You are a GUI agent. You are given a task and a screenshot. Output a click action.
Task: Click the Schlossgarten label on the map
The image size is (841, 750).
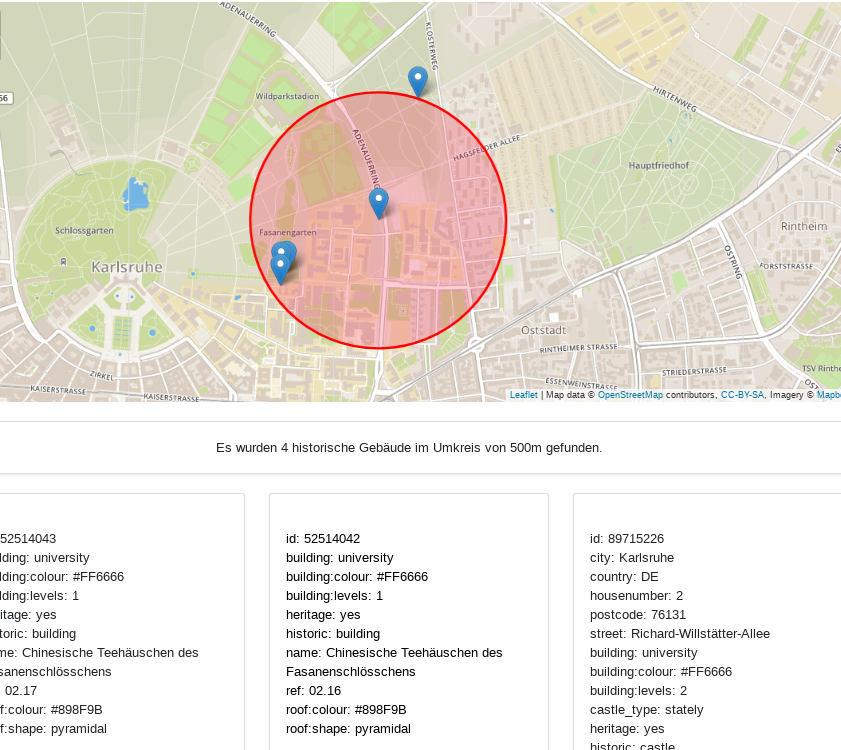84,230
